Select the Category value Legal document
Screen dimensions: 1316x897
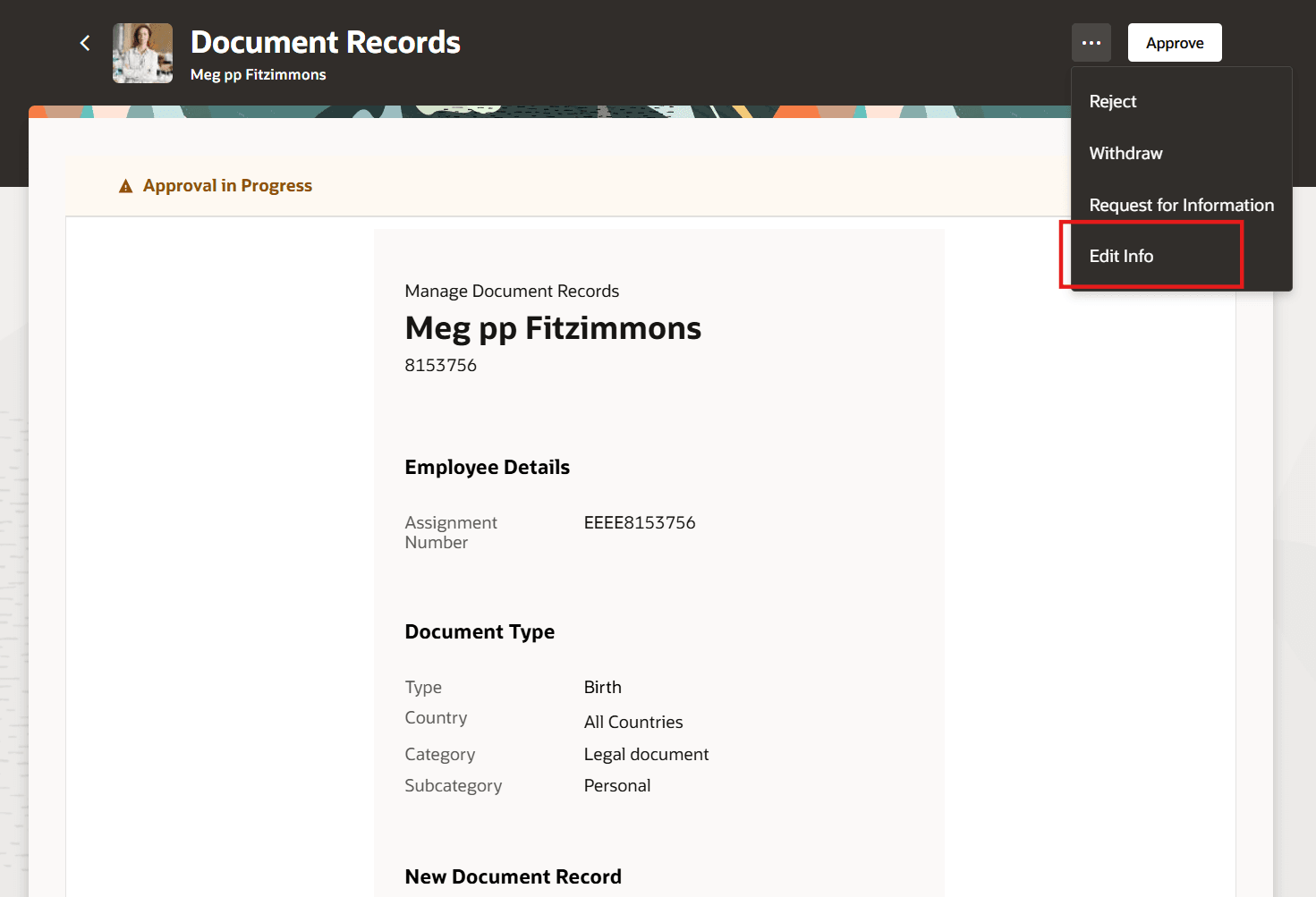click(646, 754)
